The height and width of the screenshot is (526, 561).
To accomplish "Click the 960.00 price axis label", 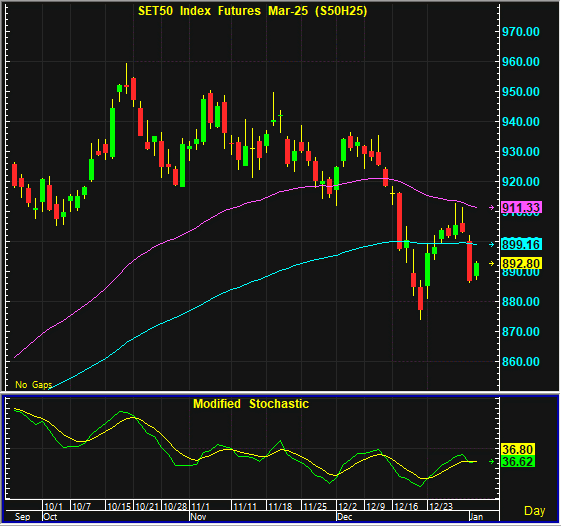I will point(521,62).
